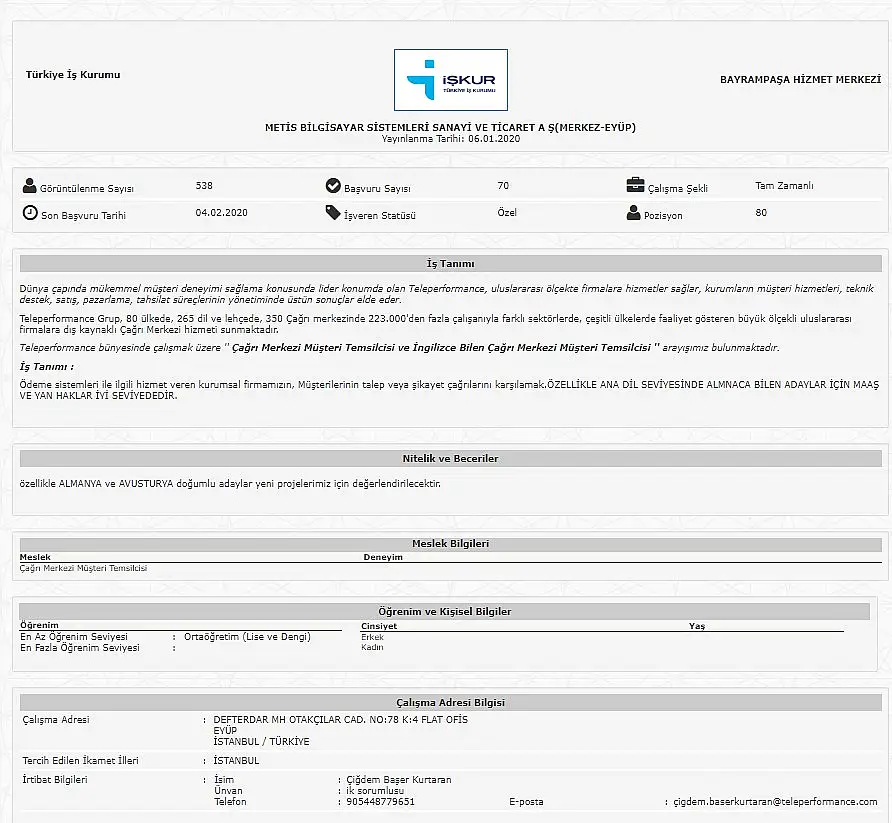Click the Son Başvuru Tarihi label
The image size is (892, 823).
(x=83, y=216)
